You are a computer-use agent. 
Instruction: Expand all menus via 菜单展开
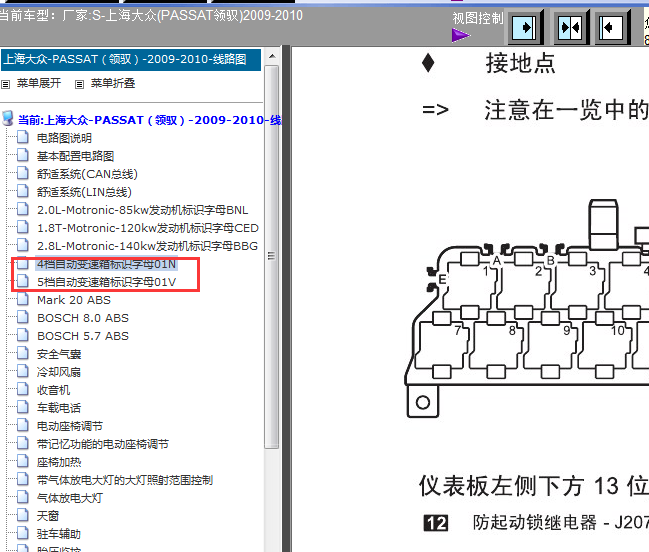click(x=39, y=83)
